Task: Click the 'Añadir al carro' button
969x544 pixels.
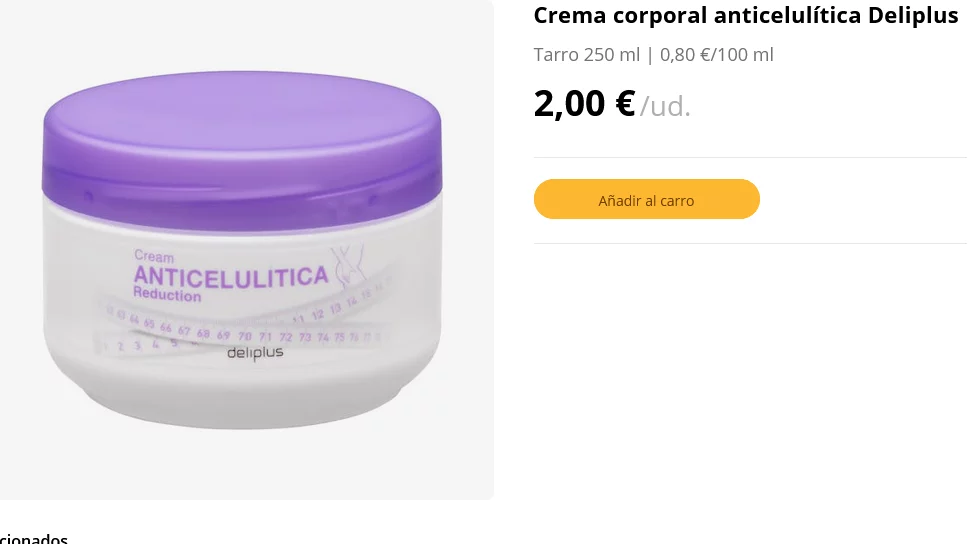Action: coord(646,199)
